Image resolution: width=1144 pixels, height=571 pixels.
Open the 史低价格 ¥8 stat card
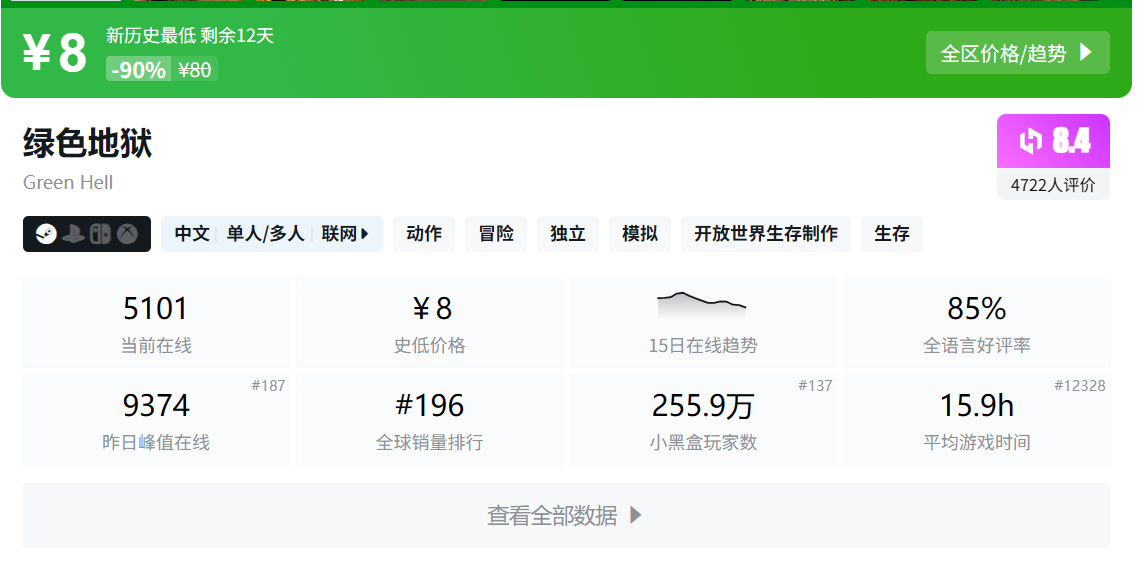coord(430,323)
